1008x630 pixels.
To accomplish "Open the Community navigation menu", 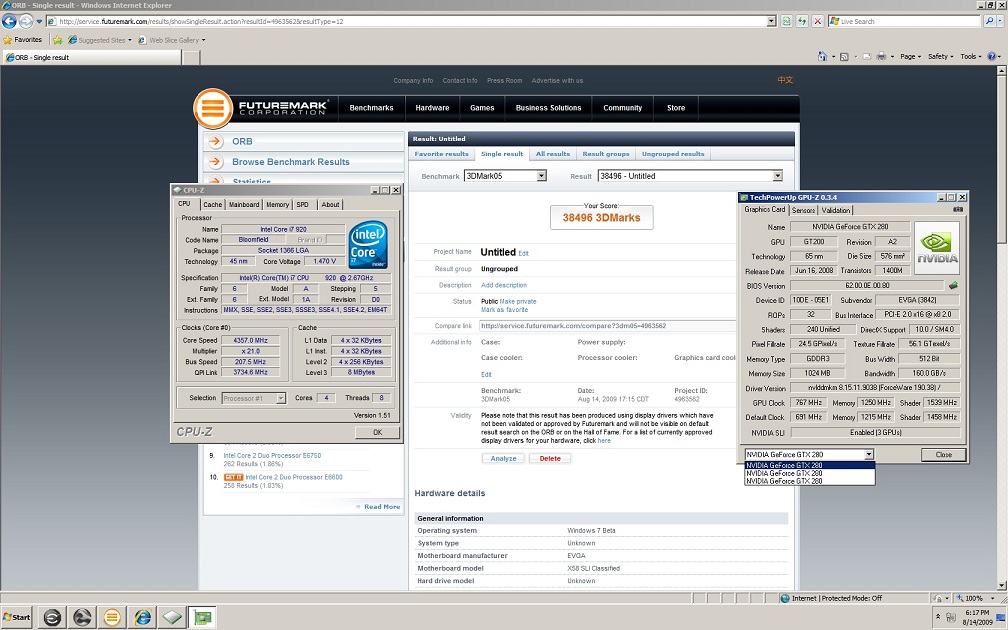I will click(622, 108).
